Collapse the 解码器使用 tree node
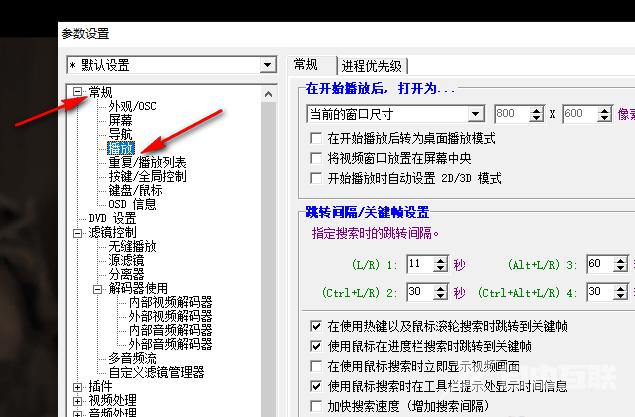Viewport: 635px width, 417px height. point(97,289)
